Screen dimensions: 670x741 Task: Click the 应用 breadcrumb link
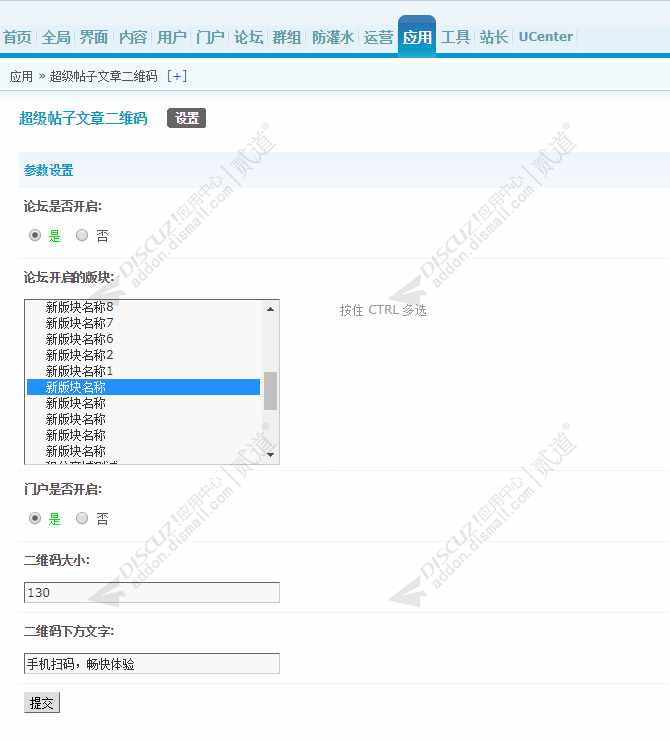[x=21, y=76]
